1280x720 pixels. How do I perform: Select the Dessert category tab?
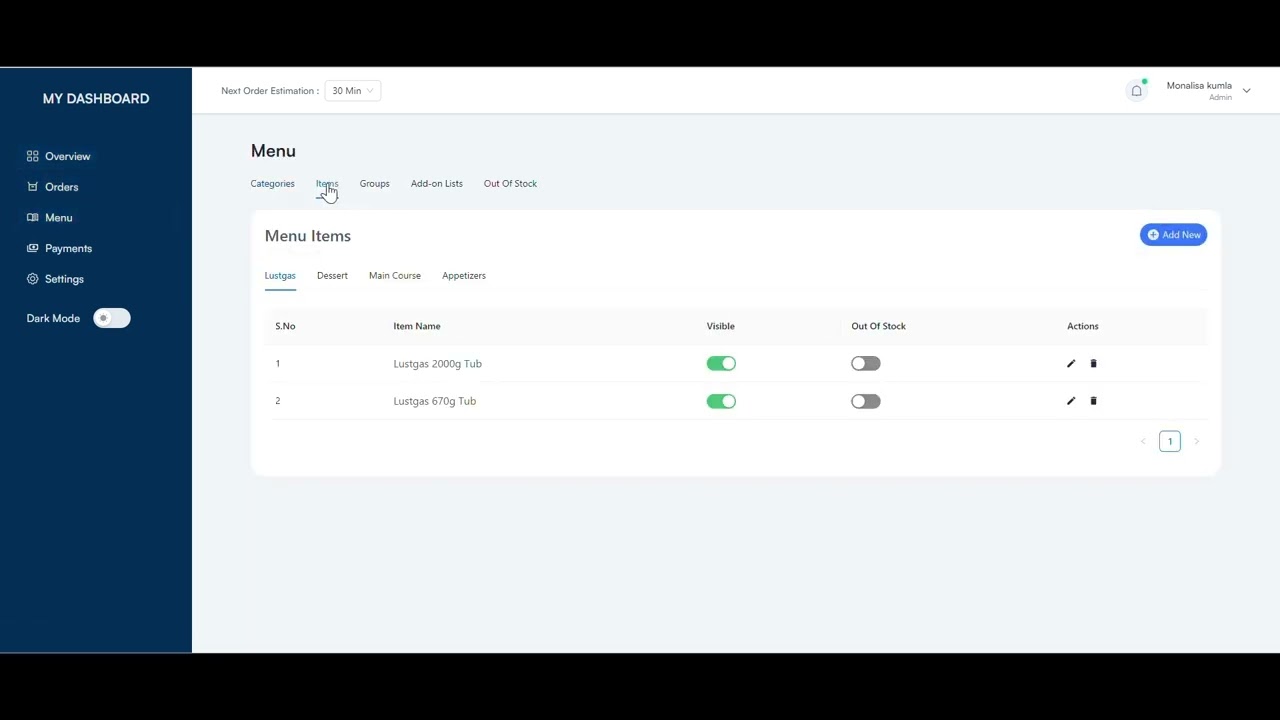click(332, 276)
